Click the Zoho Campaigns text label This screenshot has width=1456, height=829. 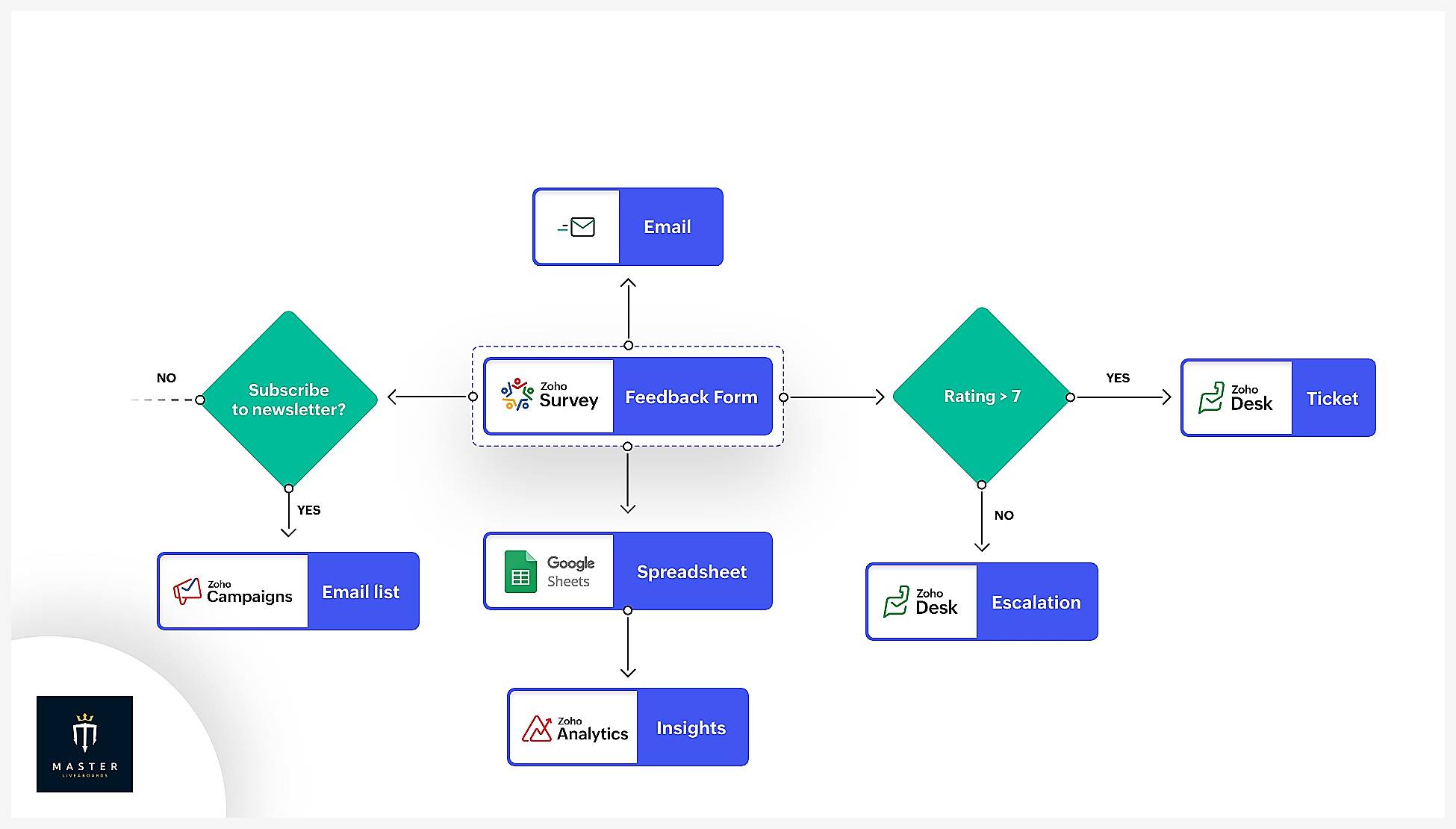tap(249, 592)
